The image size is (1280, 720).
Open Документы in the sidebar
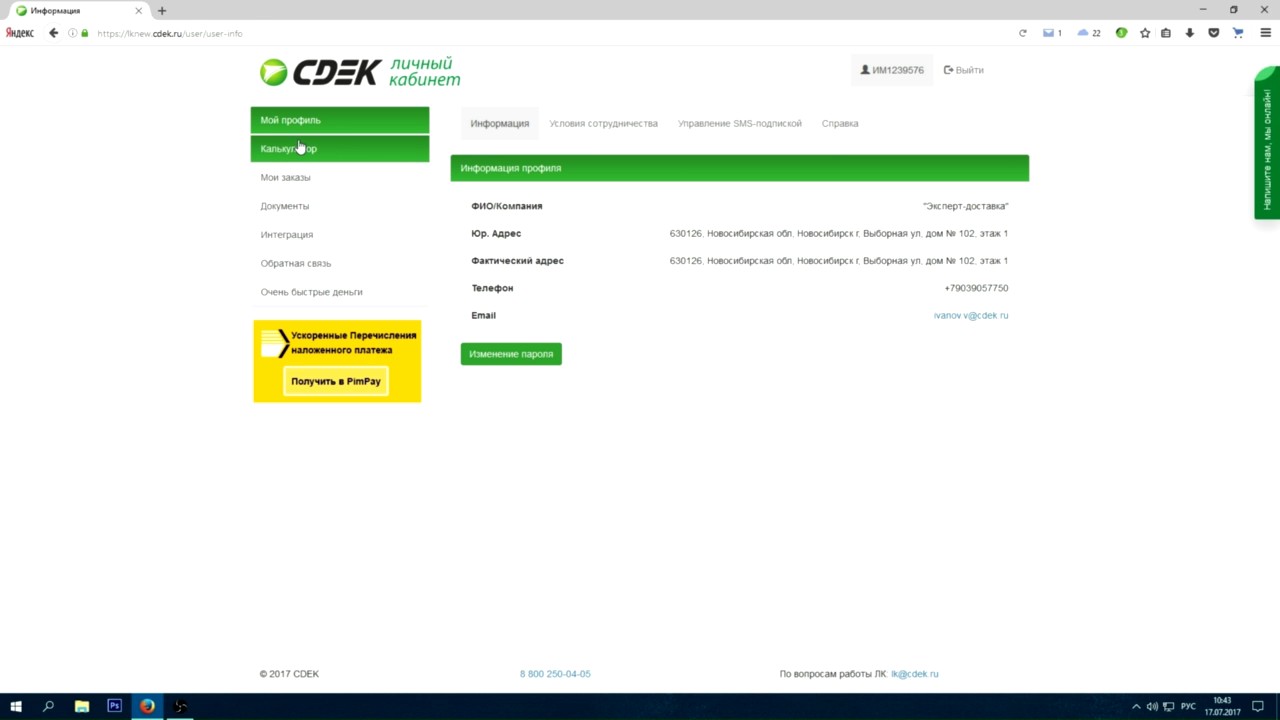pyautogui.click(x=340, y=206)
